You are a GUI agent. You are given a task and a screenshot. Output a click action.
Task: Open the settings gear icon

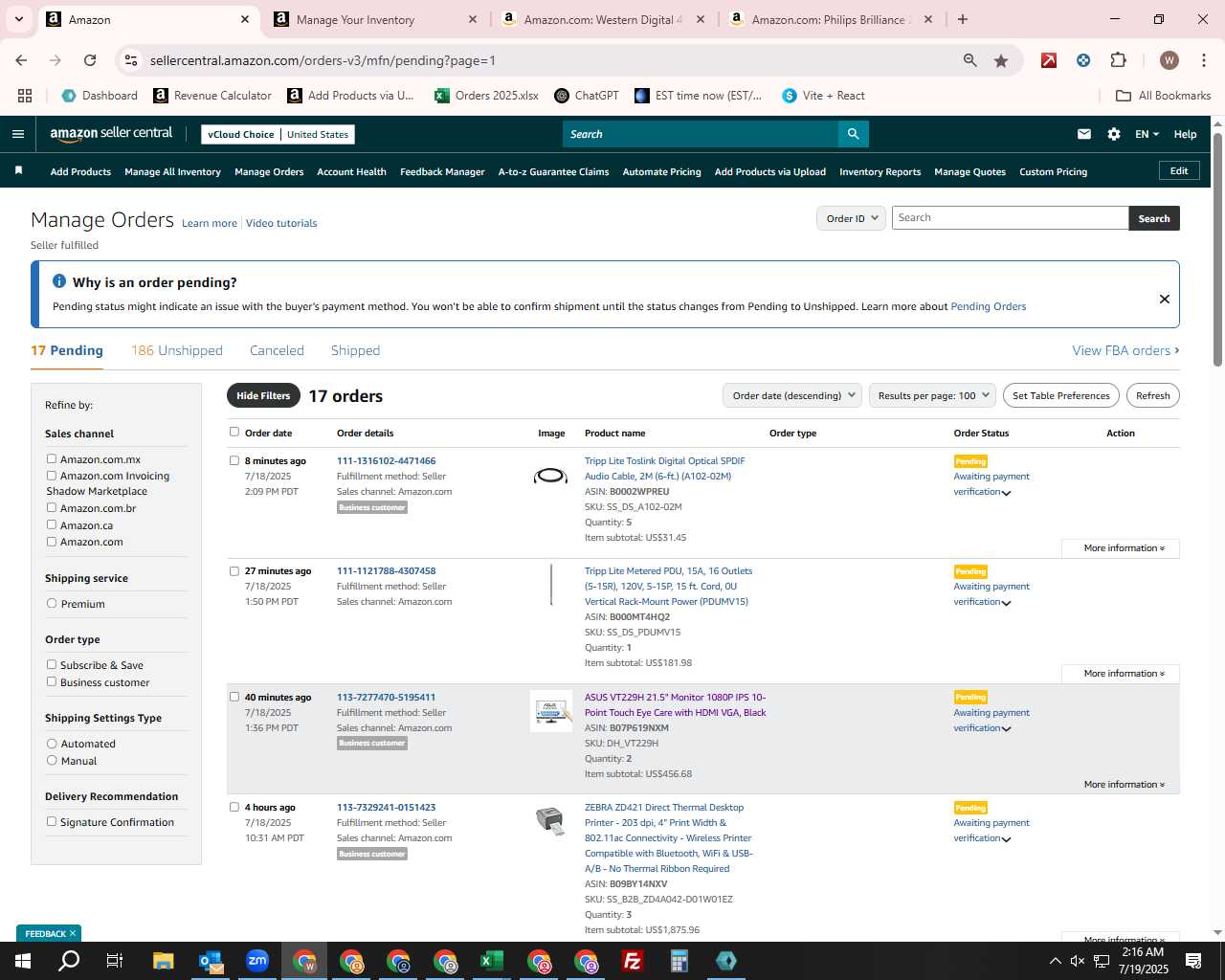(1114, 134)
